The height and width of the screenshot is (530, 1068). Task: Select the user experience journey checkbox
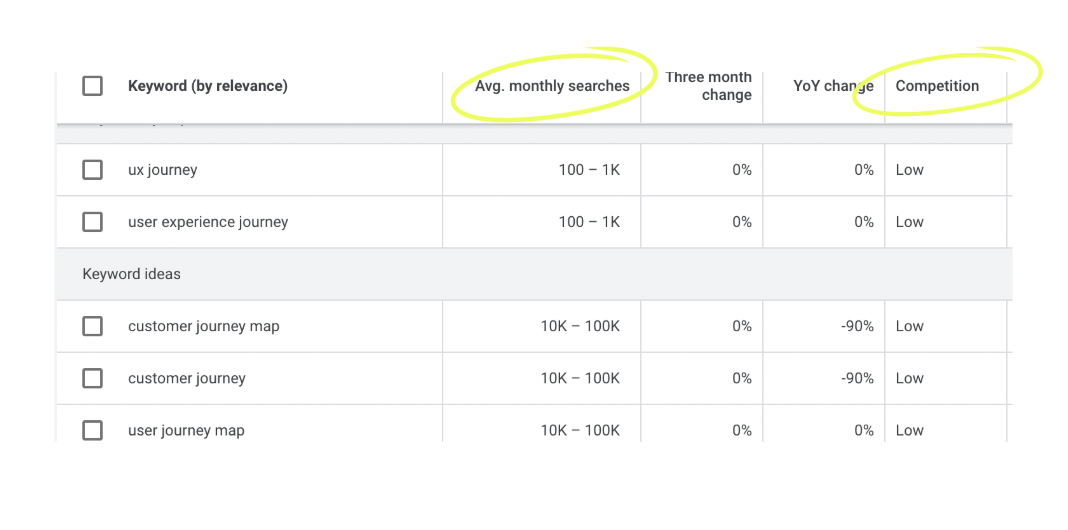coord(92,222)
